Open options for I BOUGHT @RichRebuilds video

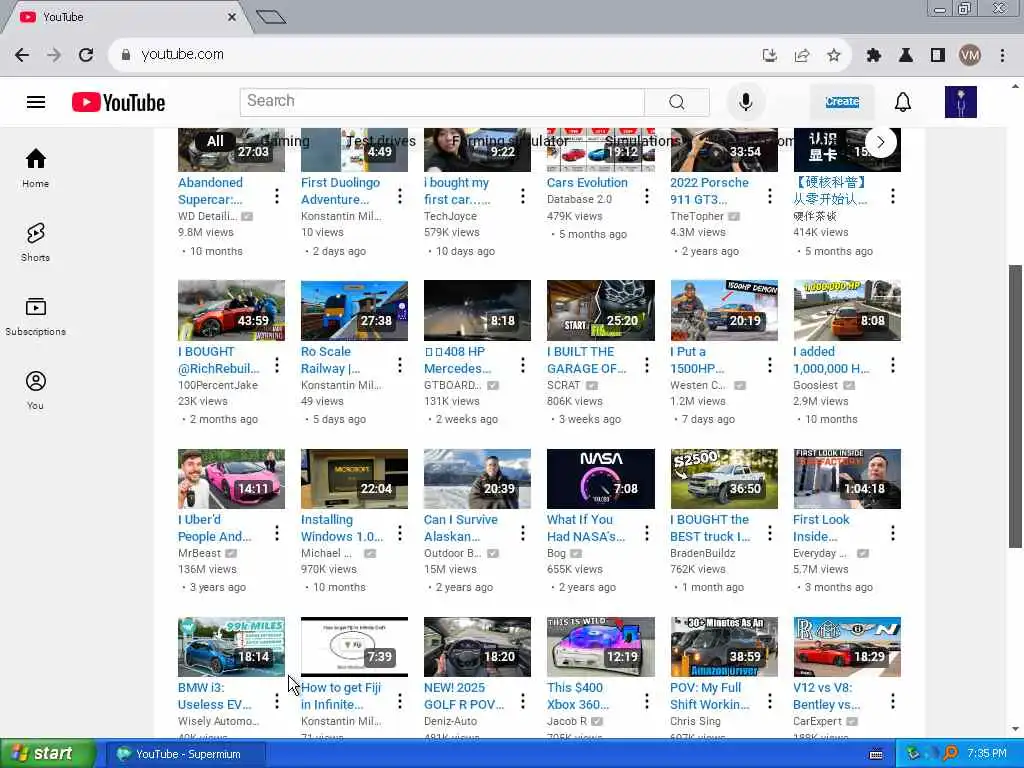(277, 365)
